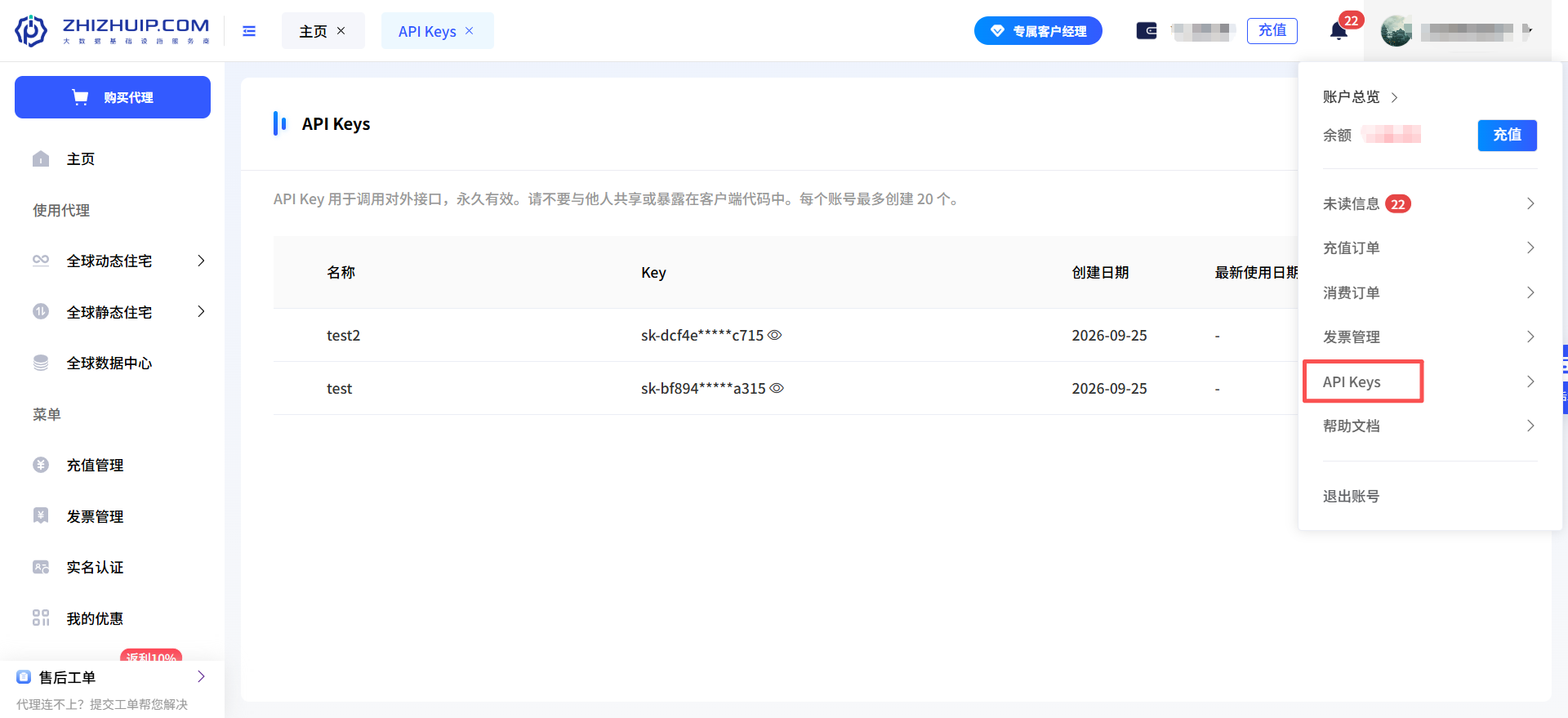
Task: Collapse sidebar with hamburger menu icon
Action: (x=249, y=31)
